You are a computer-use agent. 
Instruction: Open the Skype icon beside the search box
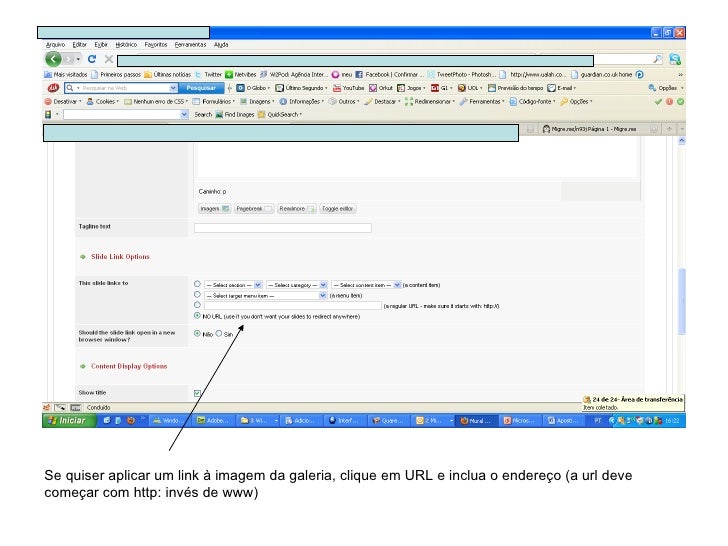coord(675,59)
